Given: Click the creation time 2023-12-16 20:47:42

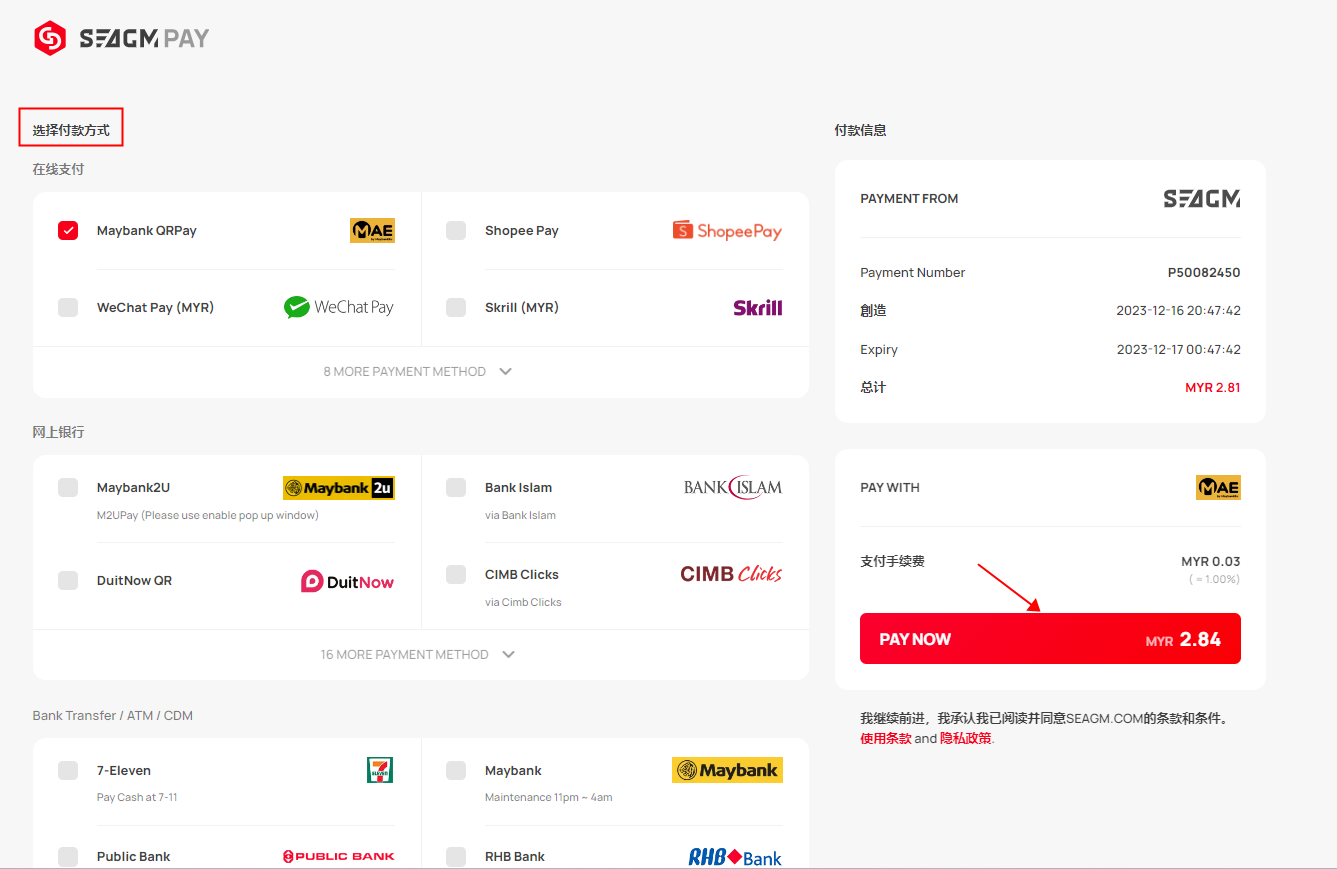Looking at the screenshot, I should coord(1179,311).
